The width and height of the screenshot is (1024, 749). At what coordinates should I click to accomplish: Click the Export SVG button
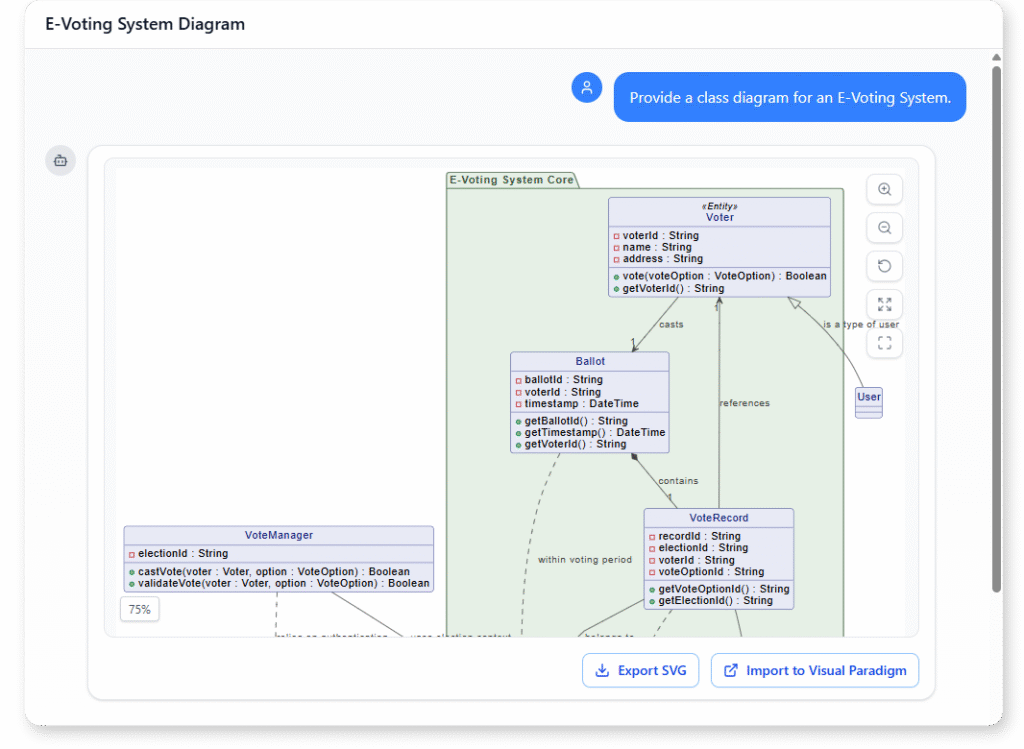tap(640, 670)
